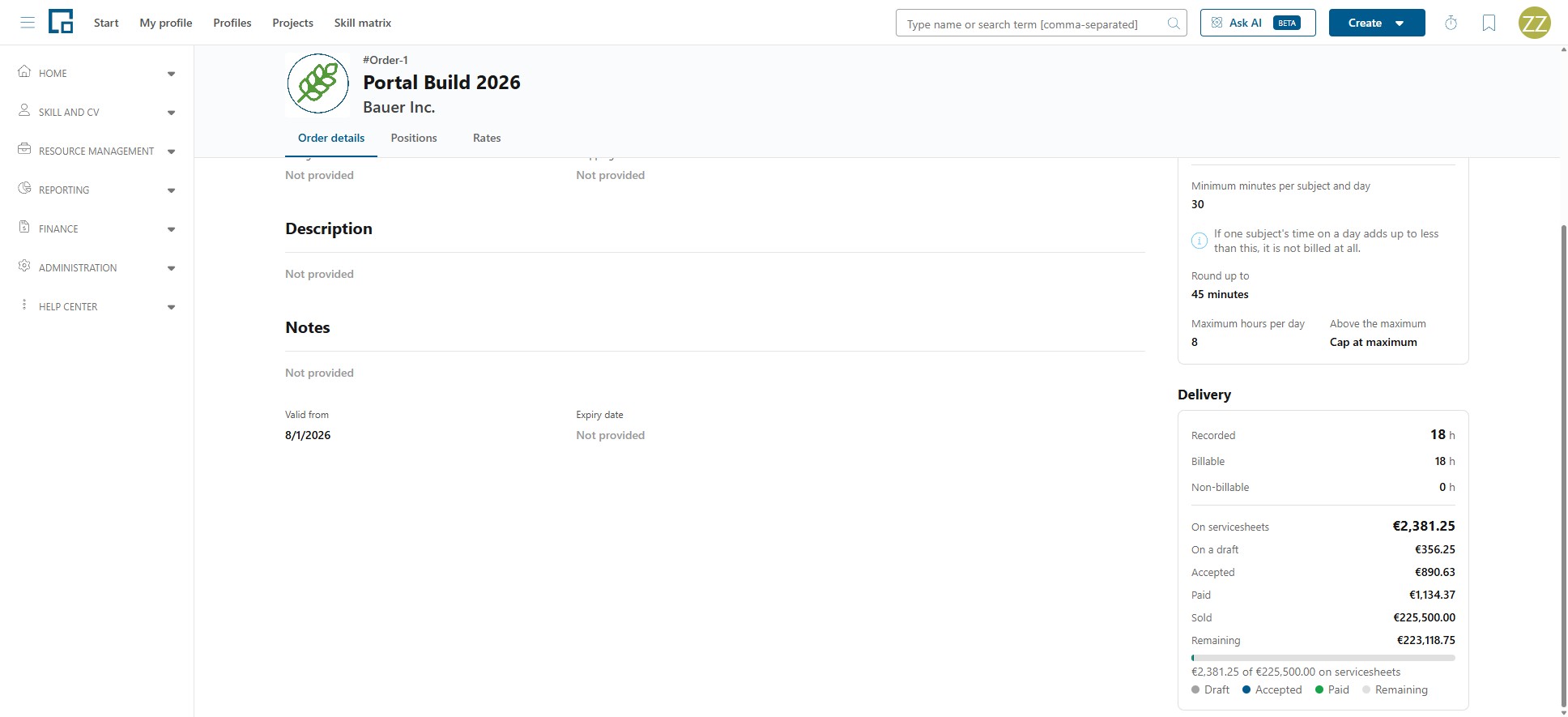Viewport: 1568px width, 717px height.
Task: Click the Help Center dots icon
Action: [x=24, y=305]
